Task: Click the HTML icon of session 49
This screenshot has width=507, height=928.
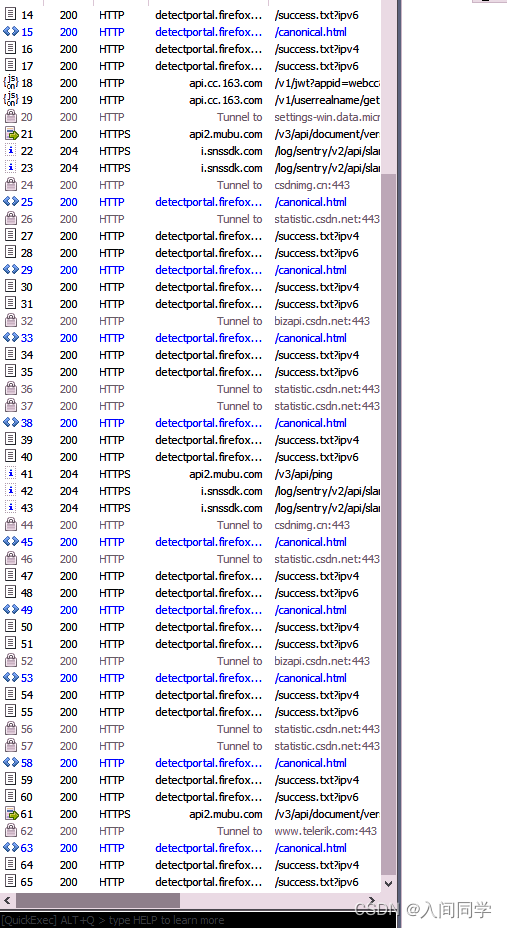Action: [10, 610]
